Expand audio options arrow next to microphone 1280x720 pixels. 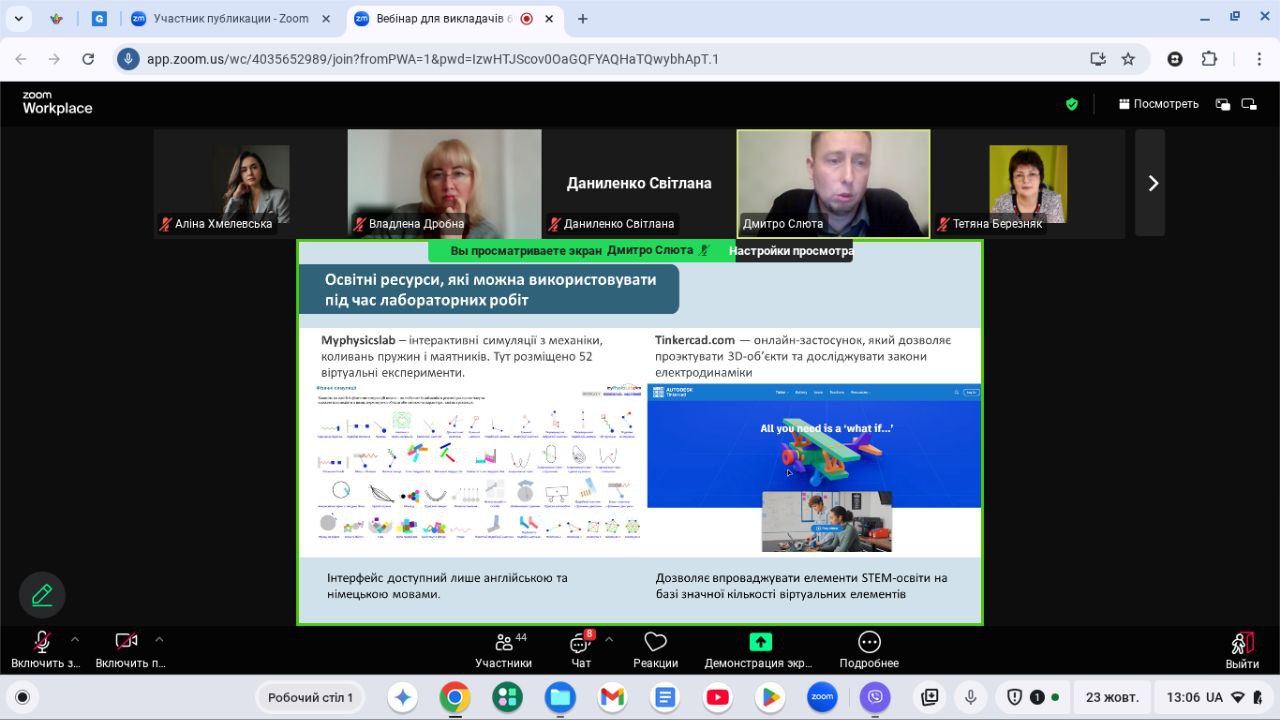click(74, 640)
